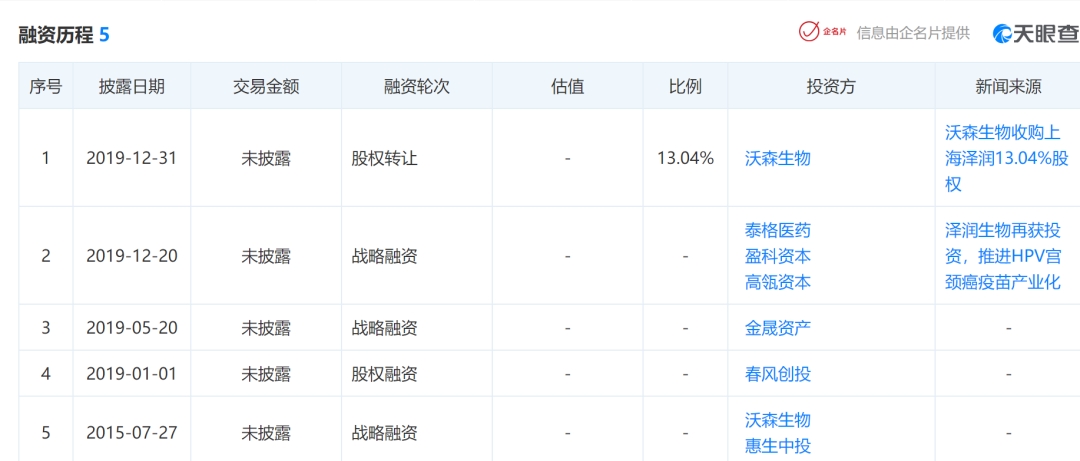Open 沃森生物 investor link in row 5
The height and width of the screenshot is (461, 1080).
[x=778, y=420]
